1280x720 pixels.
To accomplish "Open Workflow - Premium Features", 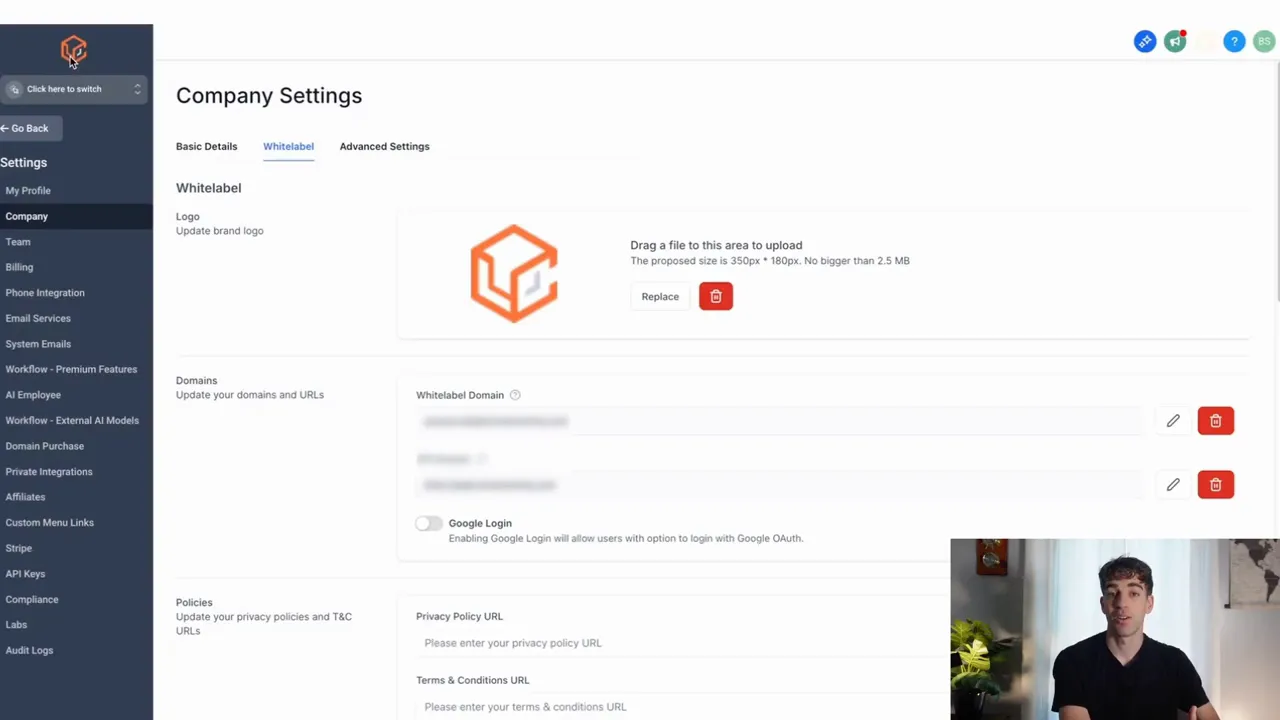I will (71, 369).
